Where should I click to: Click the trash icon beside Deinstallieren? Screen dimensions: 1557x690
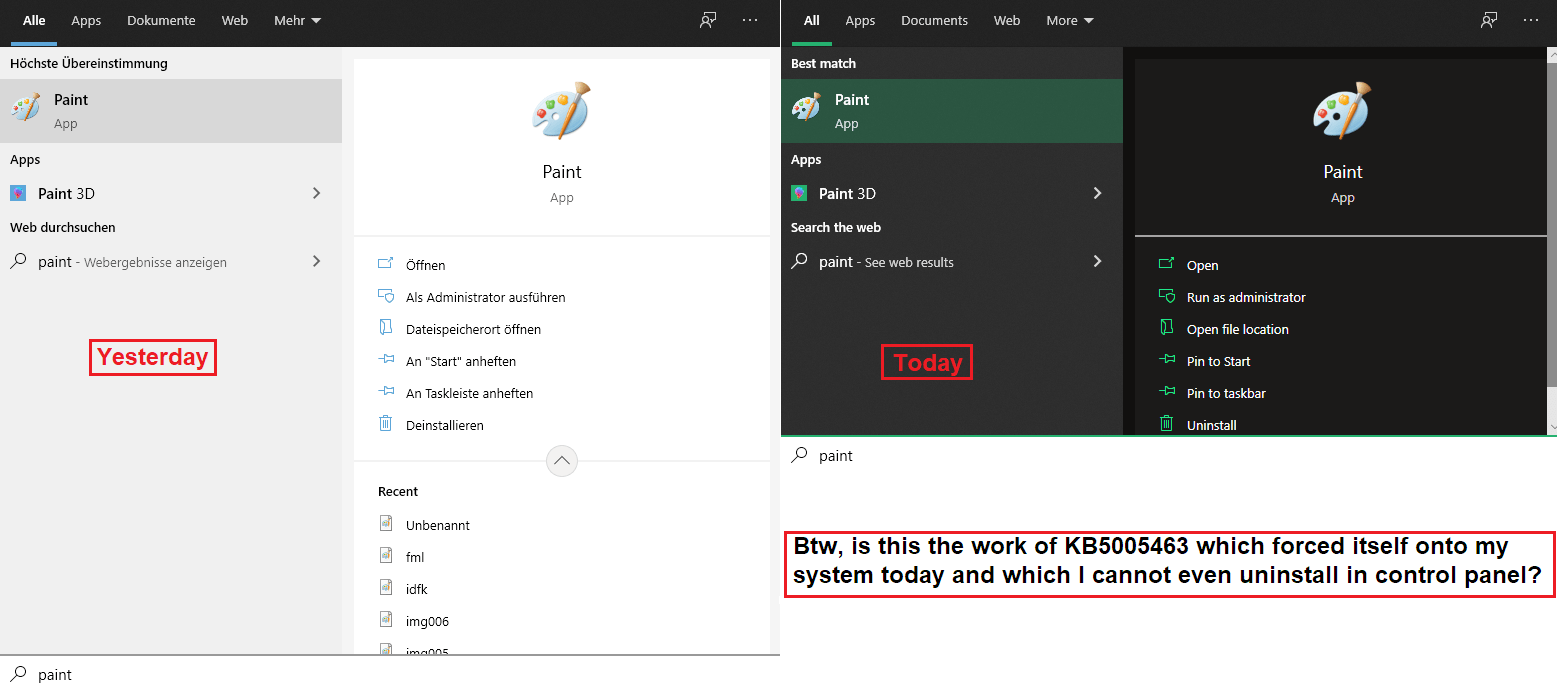(386, 424)
